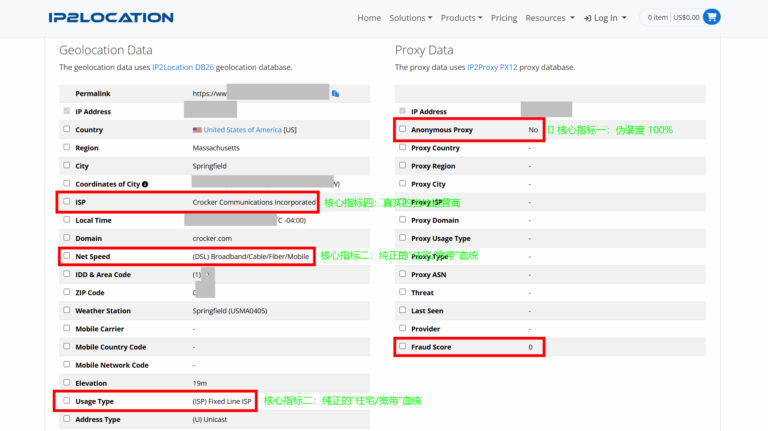Image resolution: width=768 pixels, height=431 pixels.
Task: Tick the Mobile Network Code checkbox
Action: (67, 364)
